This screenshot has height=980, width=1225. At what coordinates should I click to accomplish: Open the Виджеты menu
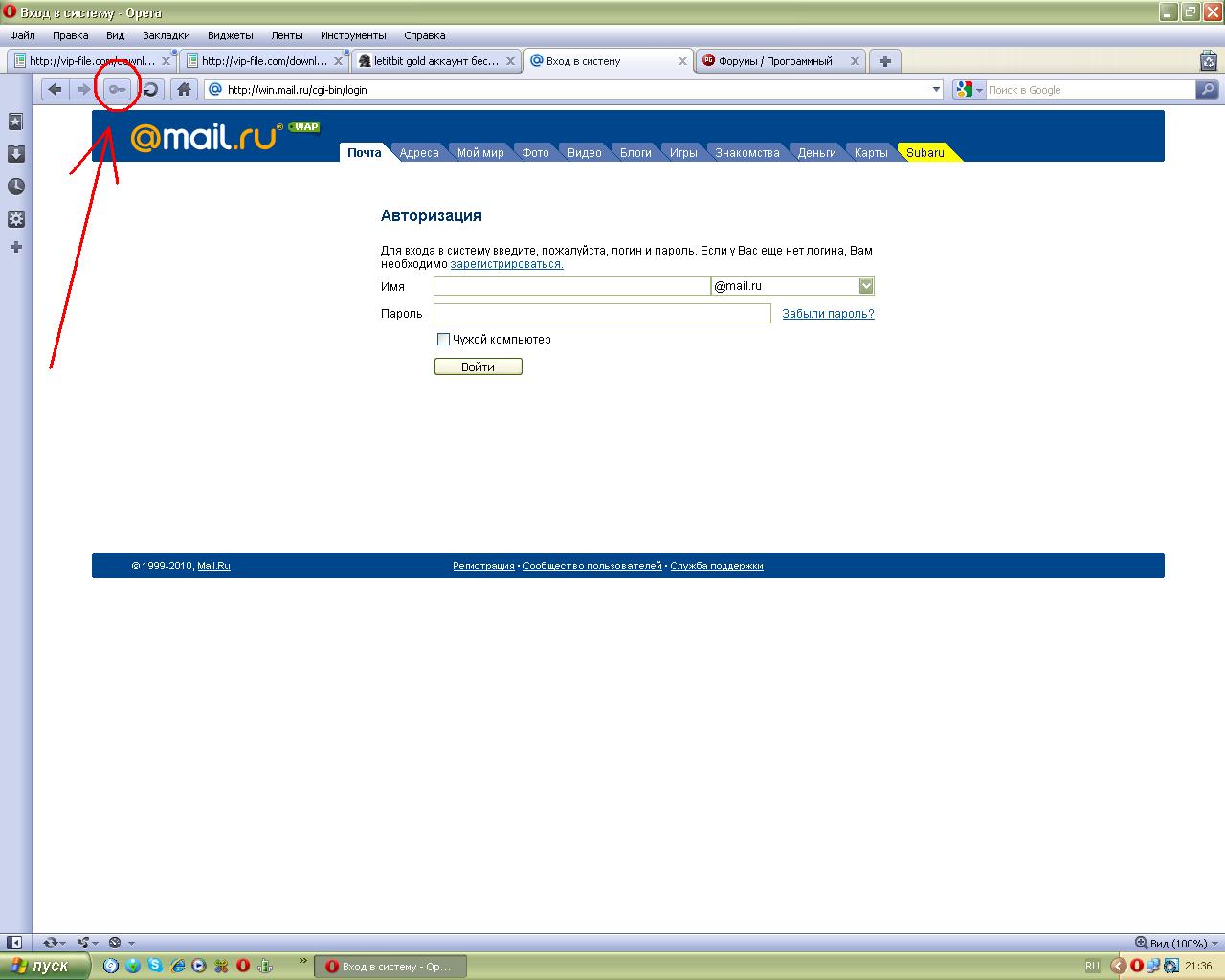pos(231,35)
